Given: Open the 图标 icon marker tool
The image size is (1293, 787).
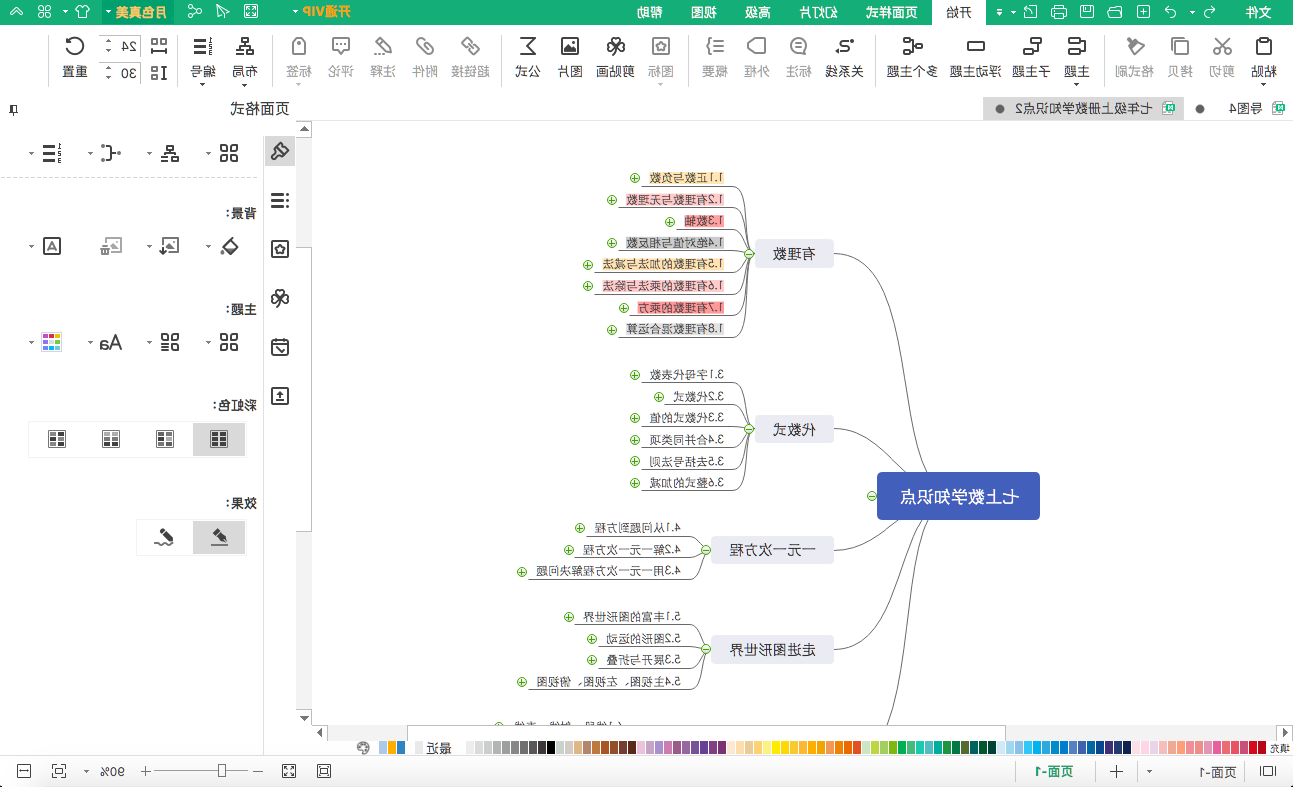Looking at the screenshot, I should [x=661, y=47].
